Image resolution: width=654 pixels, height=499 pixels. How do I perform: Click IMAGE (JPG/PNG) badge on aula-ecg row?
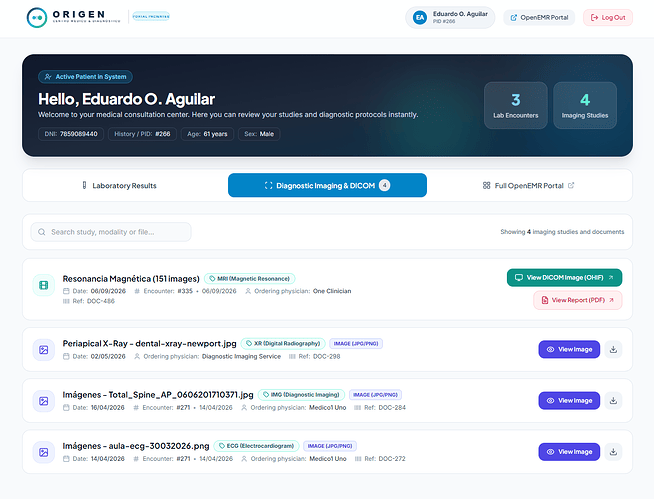tap(330, 446)
